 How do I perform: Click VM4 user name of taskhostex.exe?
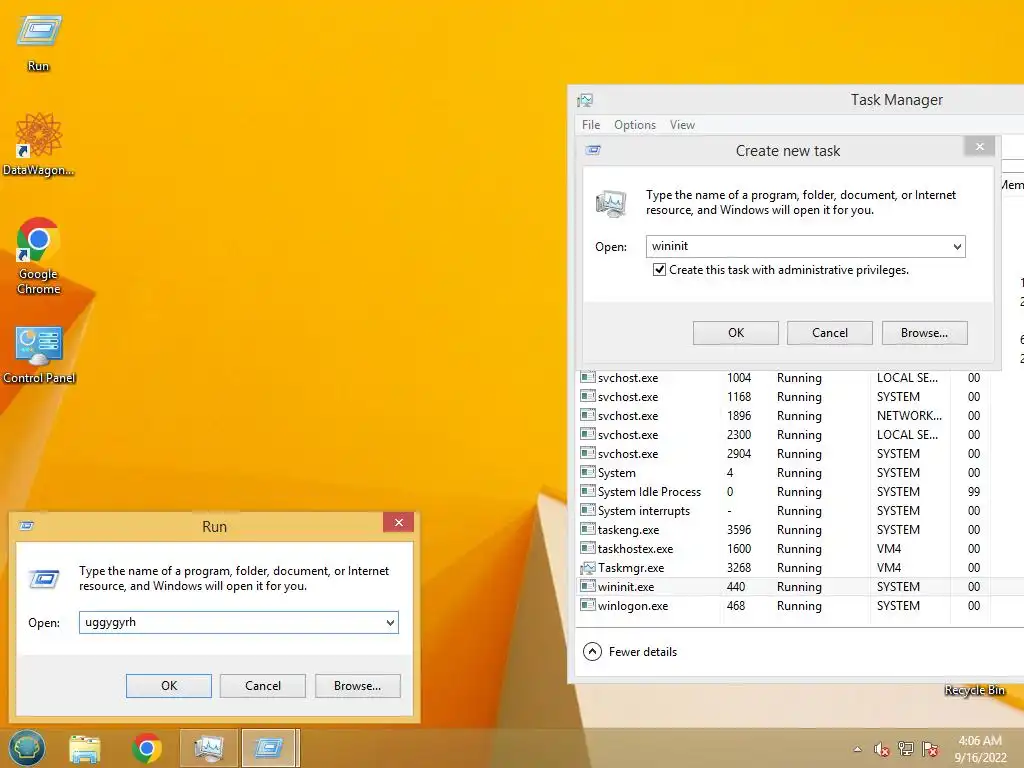pos(889,549)
